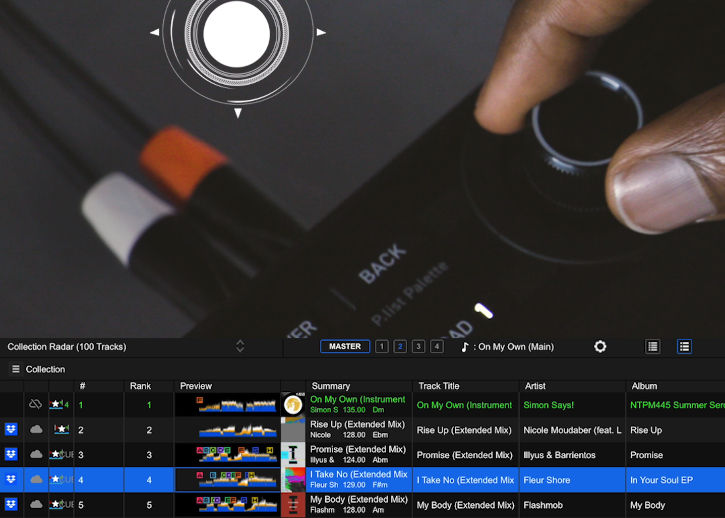Click the cloud icon in the I Take No row
Screen dimensions: 725x518
[36, 480]
